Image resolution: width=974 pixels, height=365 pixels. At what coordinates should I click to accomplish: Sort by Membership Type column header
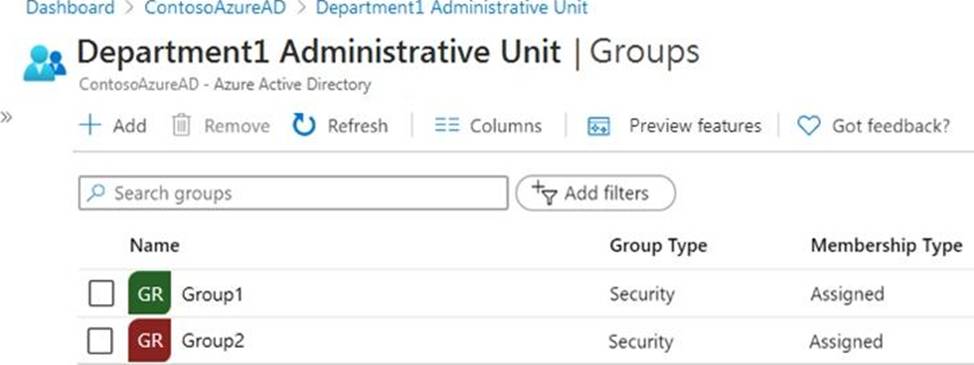coord(886,246)
